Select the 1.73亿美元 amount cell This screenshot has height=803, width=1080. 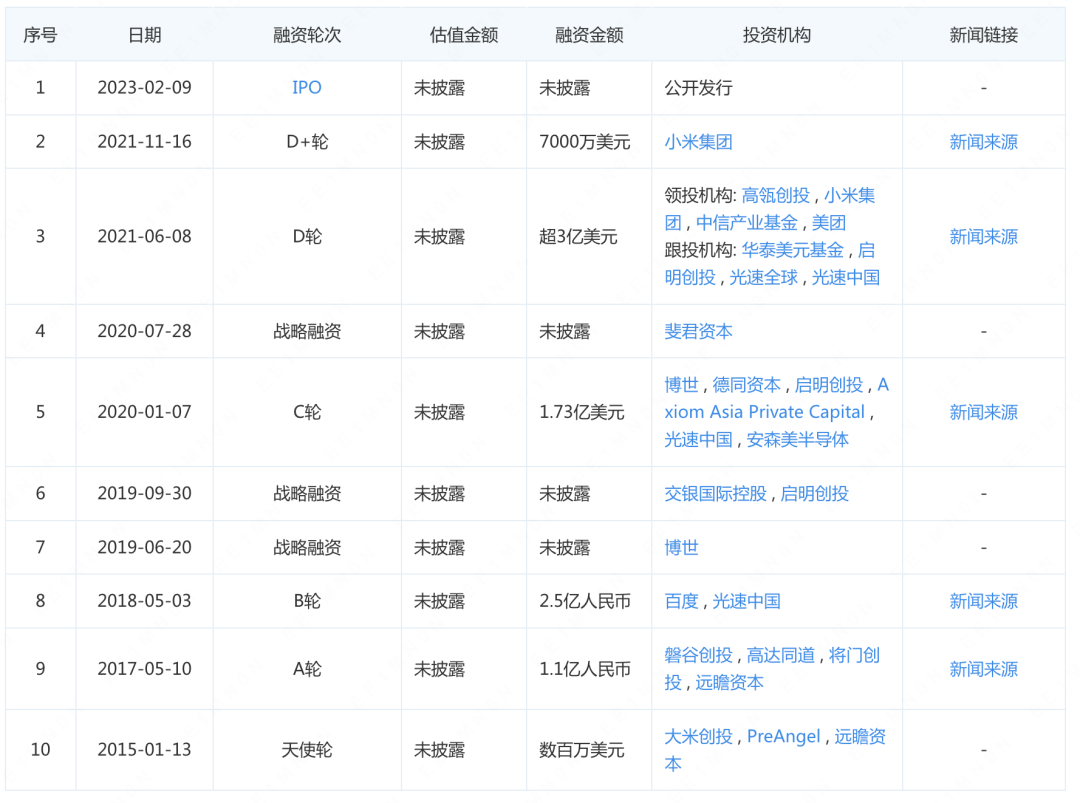(581, 413)
